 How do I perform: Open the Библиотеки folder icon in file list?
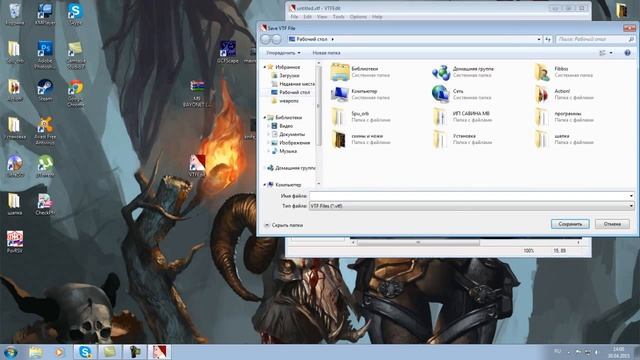340,72
